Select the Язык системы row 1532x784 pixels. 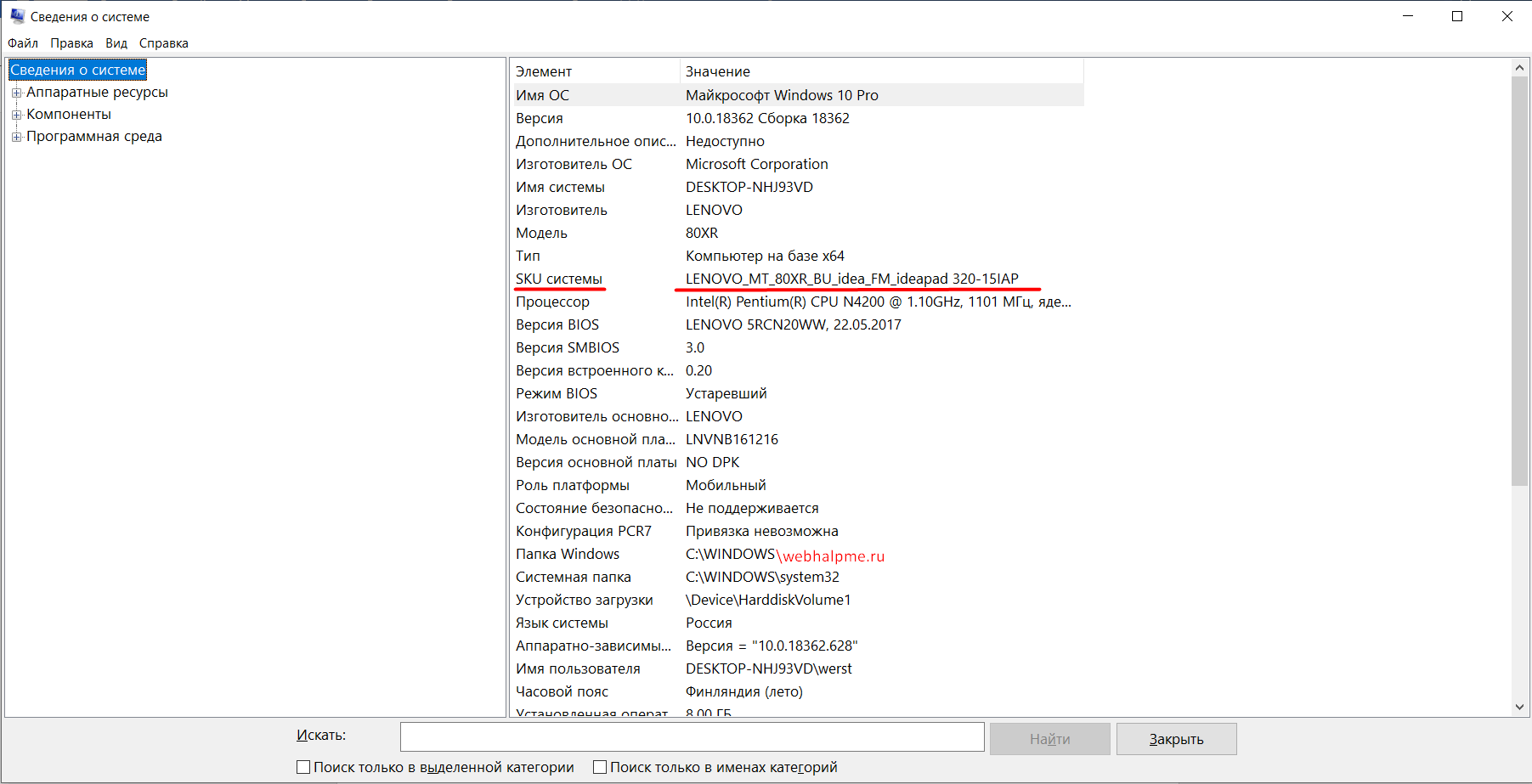click(x=797, y=623)
